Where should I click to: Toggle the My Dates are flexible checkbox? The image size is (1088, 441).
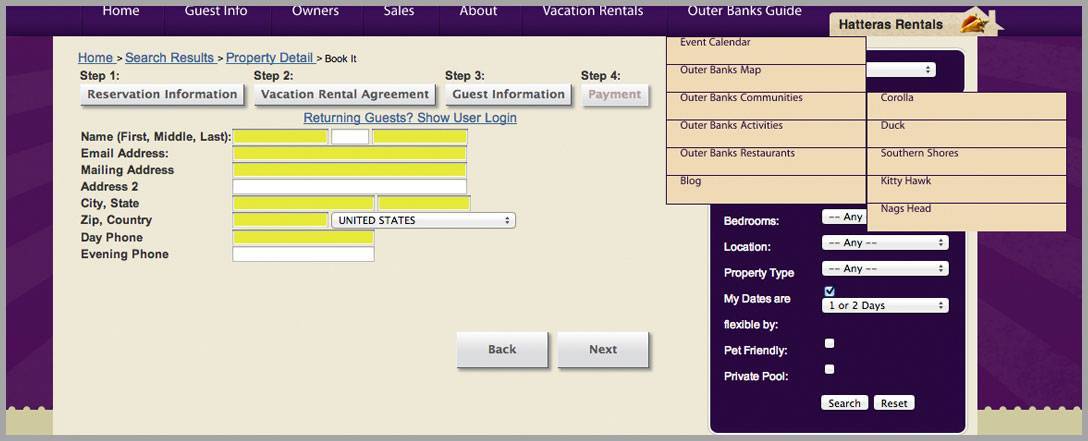tap(829, 291)
